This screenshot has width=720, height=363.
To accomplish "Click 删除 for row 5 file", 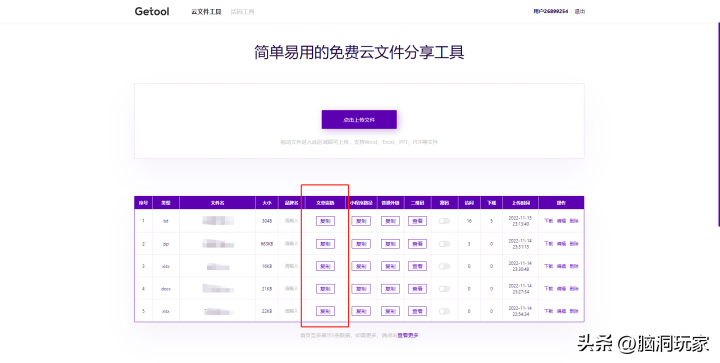I will pos(574,311).
